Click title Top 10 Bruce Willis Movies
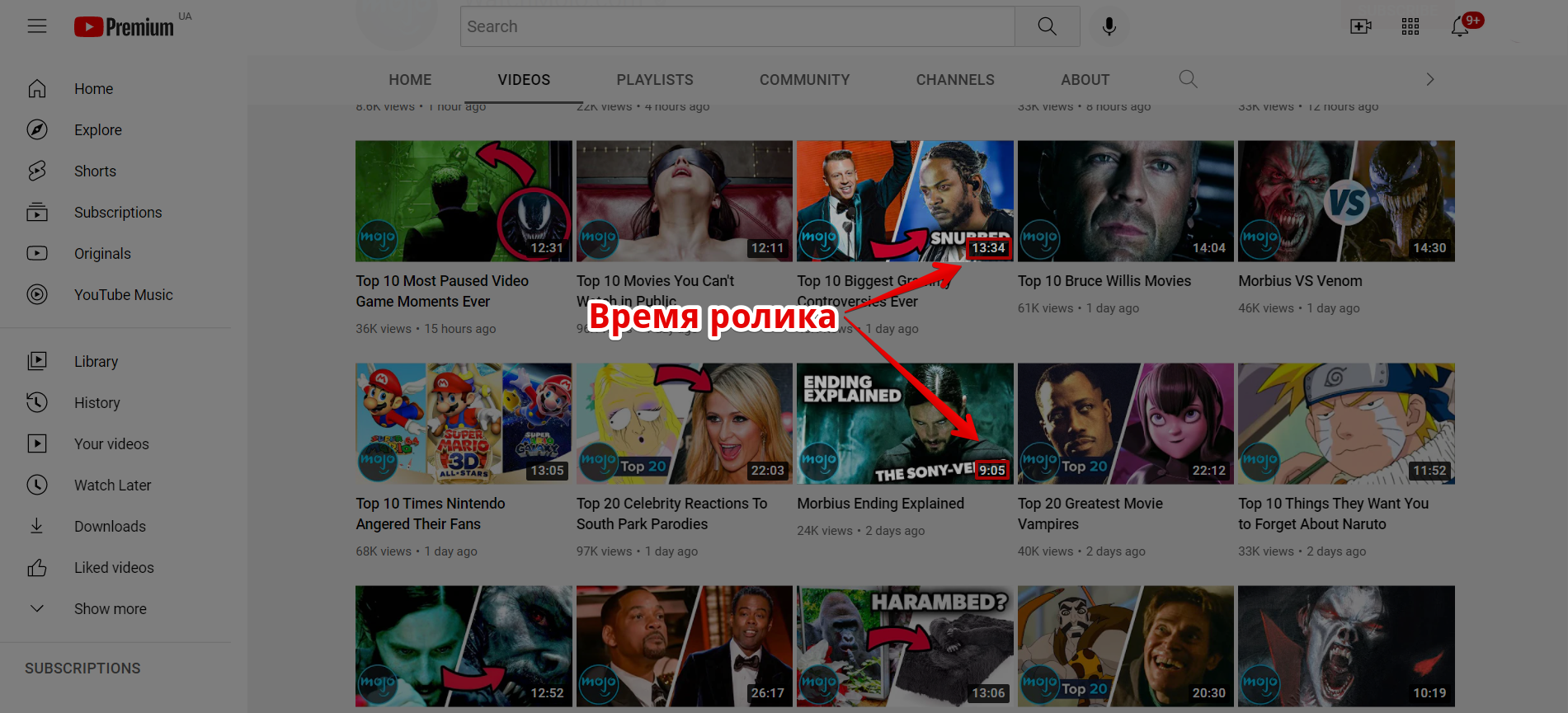Image resolution: width=1568 pixels, height=713 pixels. pyautogui.click(x=1104, y=281)
